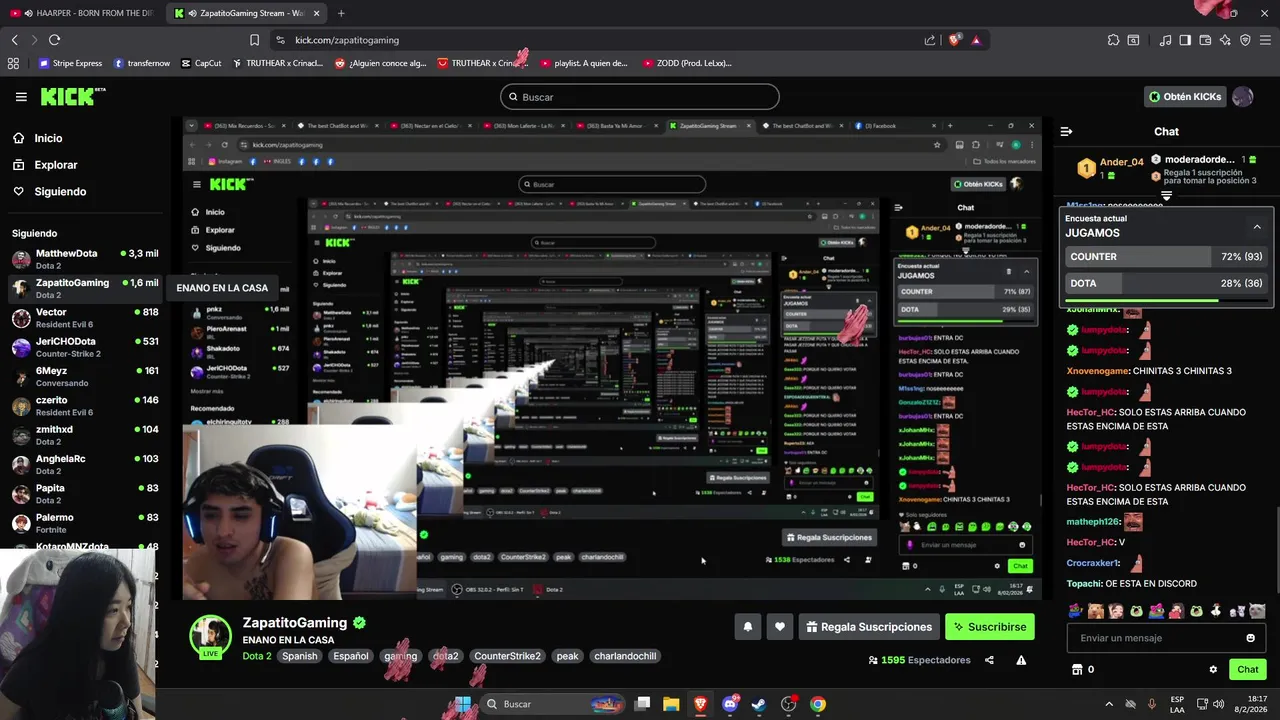The width and height of the screenshot is (1280, 720).
Task: Open the Dota 2 category link
Action: (x=257, y=656)
